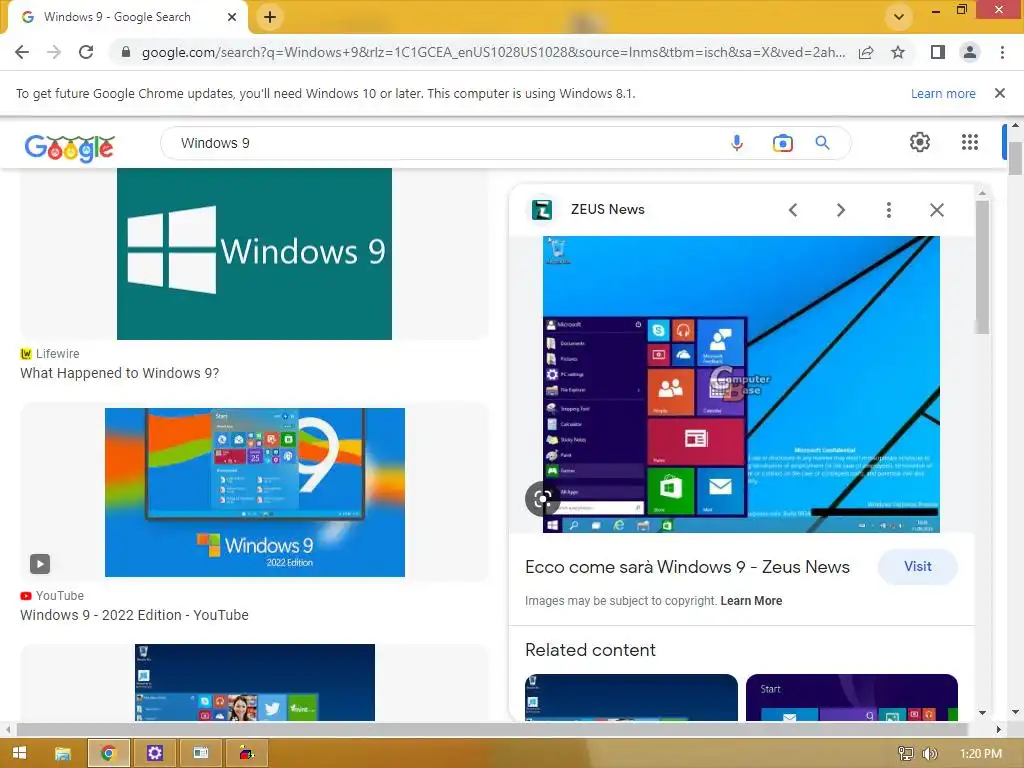The image size is (1024, 768).
Task: Search inside image with Lens icon
Action: (542, 499)
